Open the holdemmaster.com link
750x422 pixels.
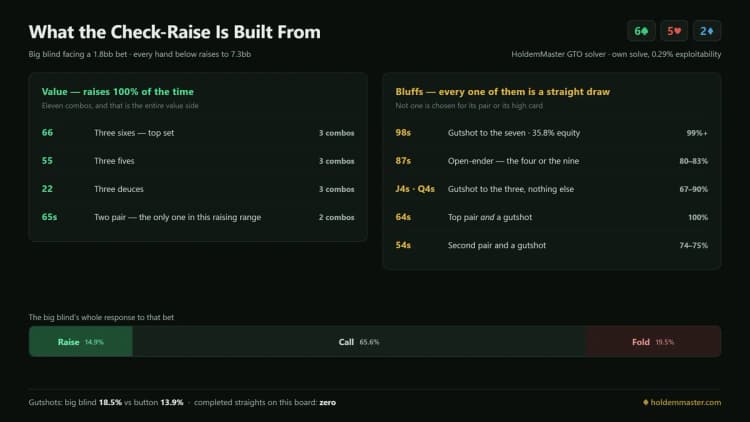(685, 402)
